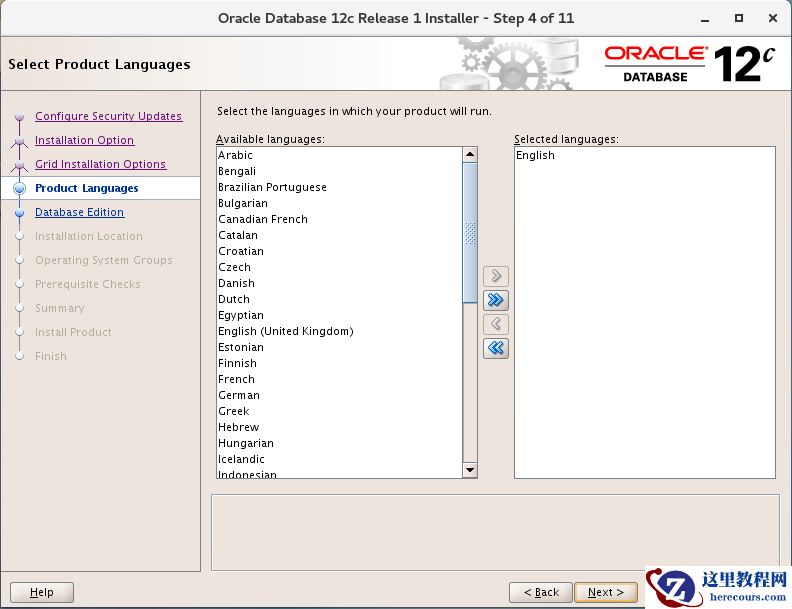This screenshot has height=609, width=792.
Task: Minimize the installer window
Action: (x=705, y=19)
